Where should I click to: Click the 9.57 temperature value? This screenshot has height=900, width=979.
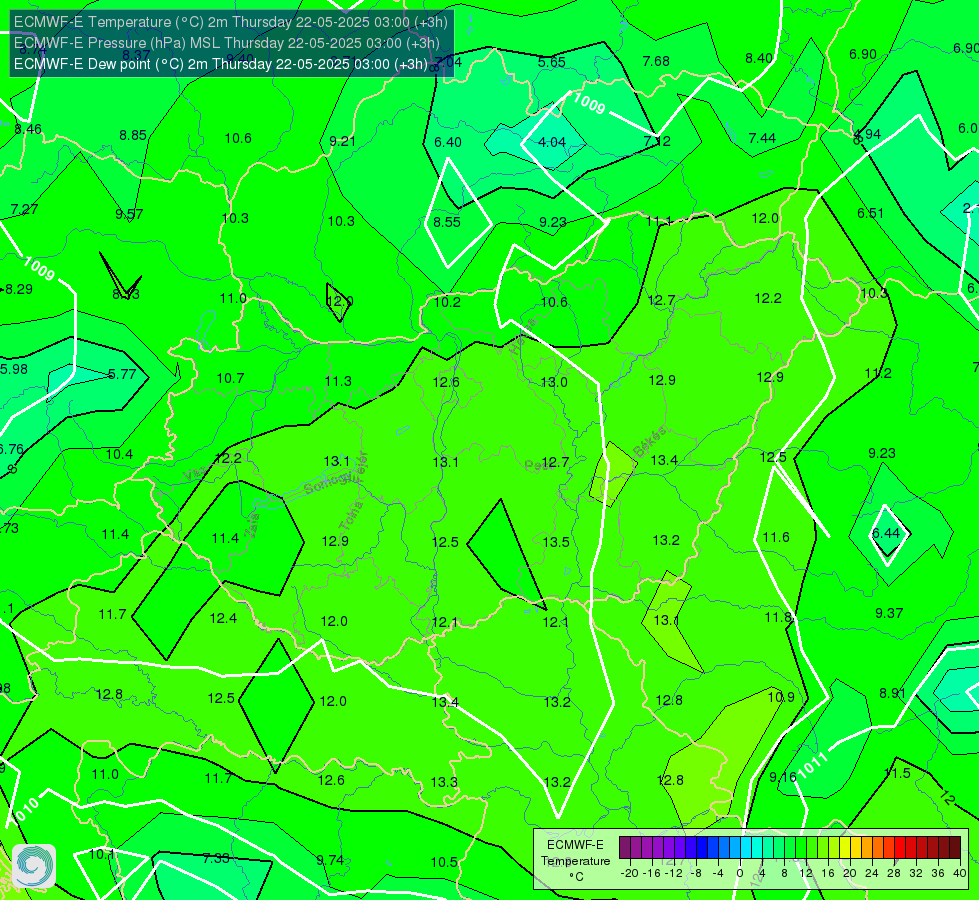tap(129, 214)
